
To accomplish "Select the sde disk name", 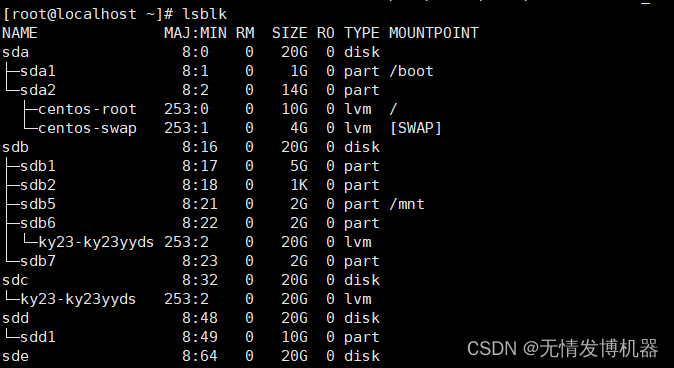I will coord(15,356).
